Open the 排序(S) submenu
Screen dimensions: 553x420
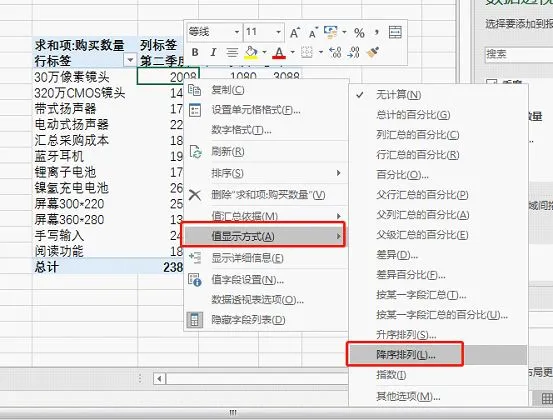266,173
